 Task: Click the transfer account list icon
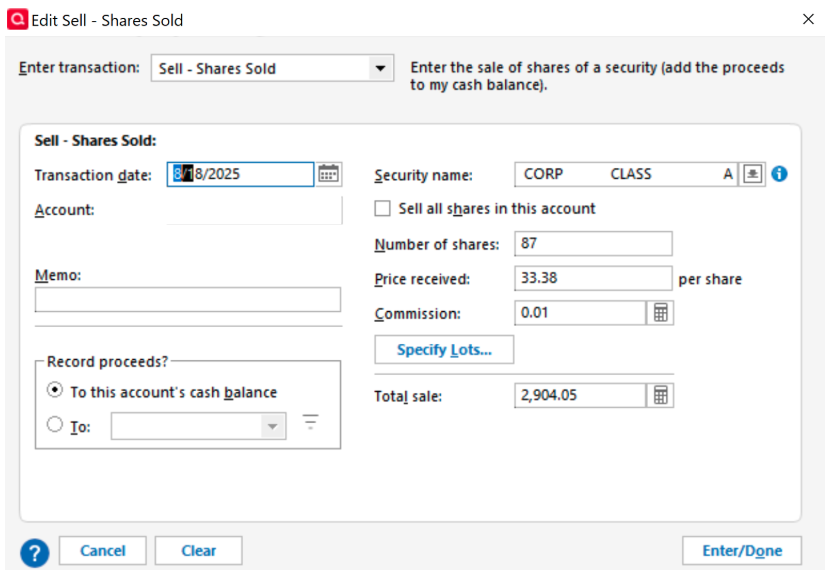pyautogui.click(x=310, y=424)
